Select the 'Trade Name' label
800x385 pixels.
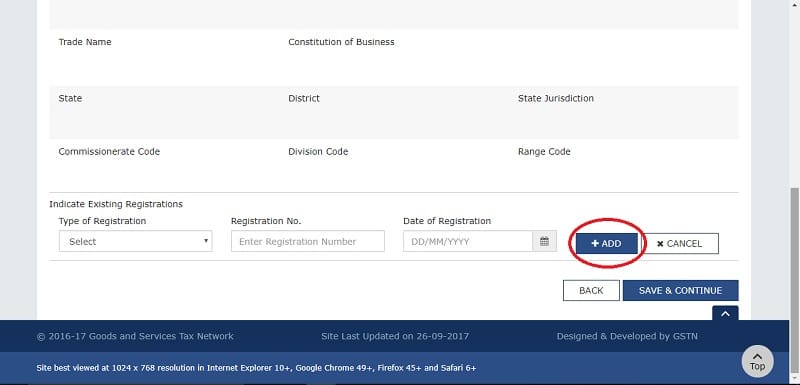[85, 42]
